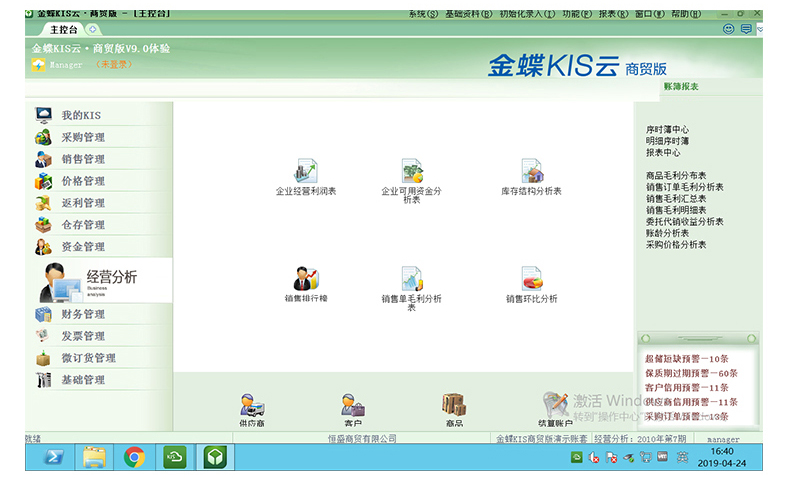The image size is (790, 482).
Task: Select 销售管理 module in sidebar
Action: tap(99, 159)
